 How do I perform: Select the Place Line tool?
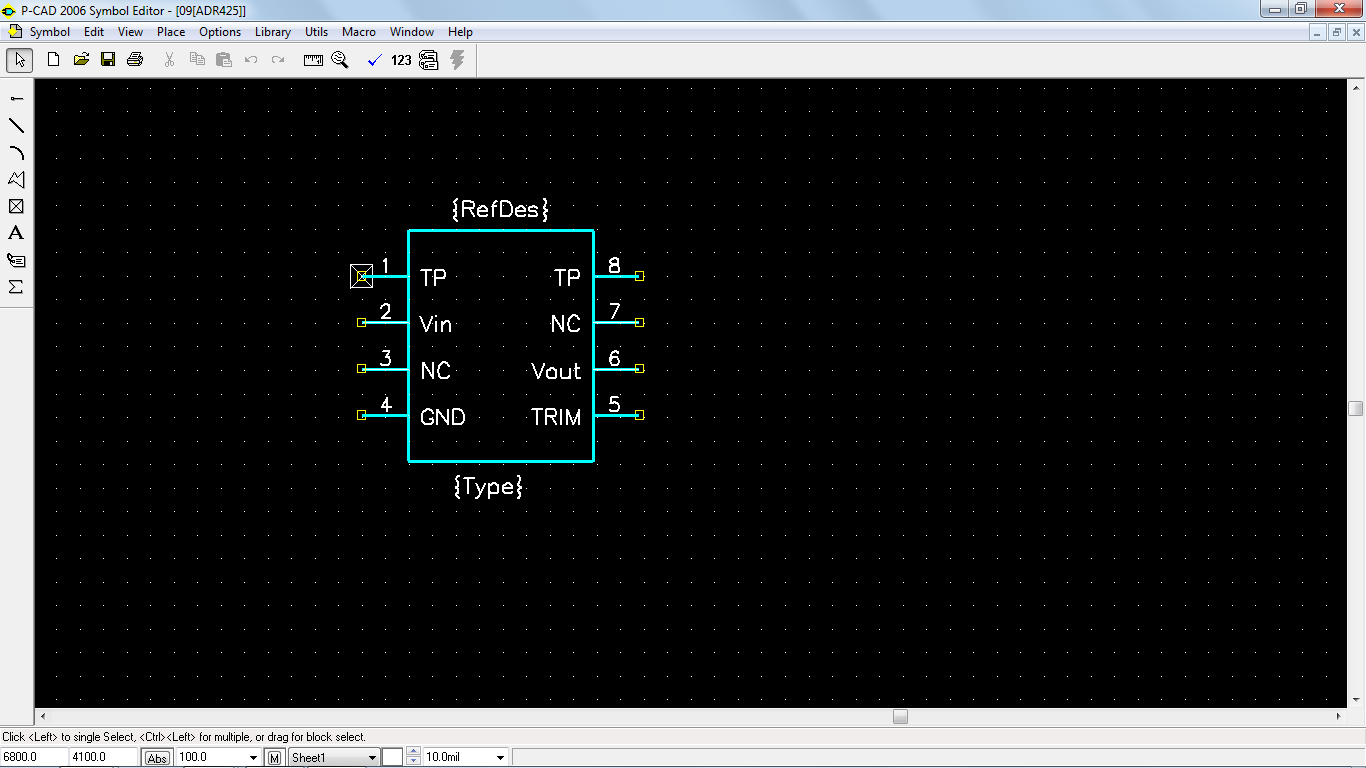pyautogui.click(x=16, y=126)
